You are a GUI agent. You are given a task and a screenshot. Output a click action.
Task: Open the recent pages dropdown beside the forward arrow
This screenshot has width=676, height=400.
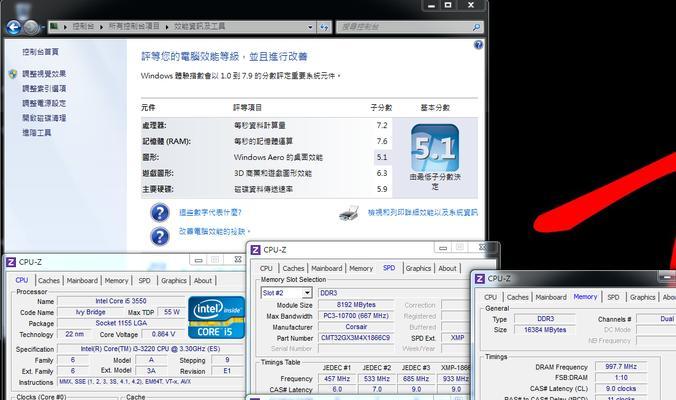pyautogui.click(x=42, y=28)
